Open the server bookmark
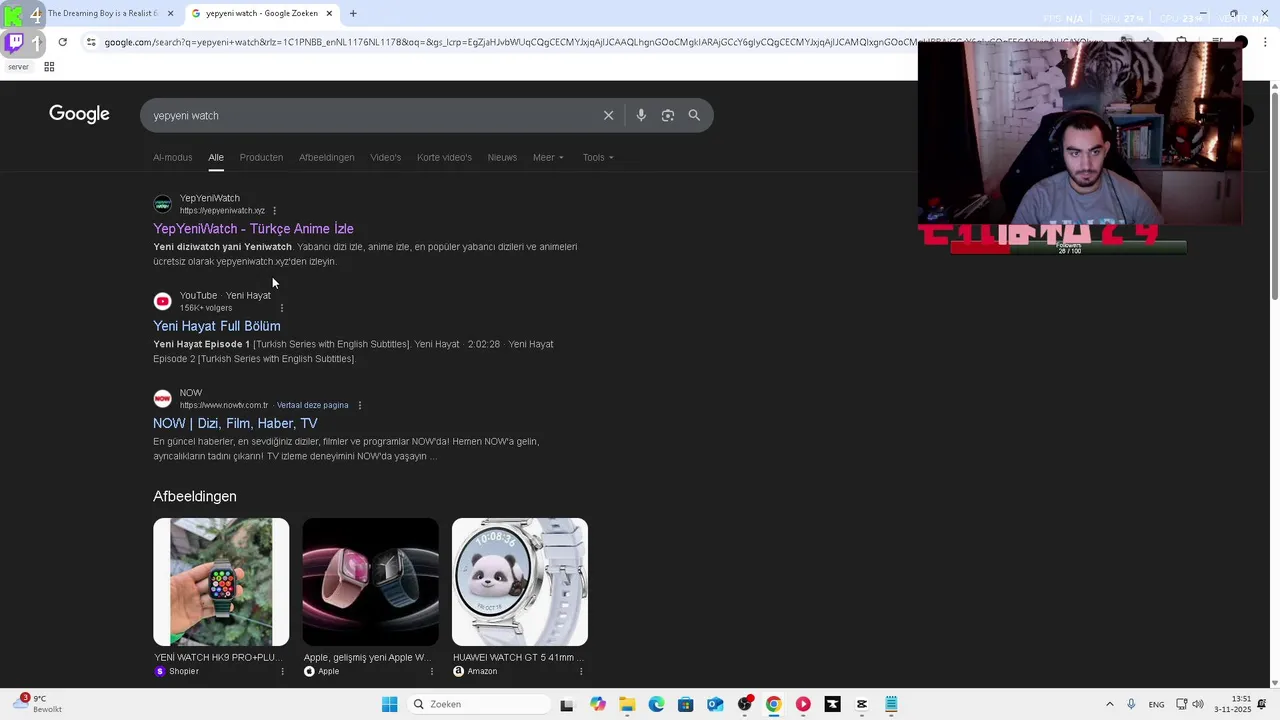The height and width of the screenshot is (720, 1280). (x=18, y=67)
